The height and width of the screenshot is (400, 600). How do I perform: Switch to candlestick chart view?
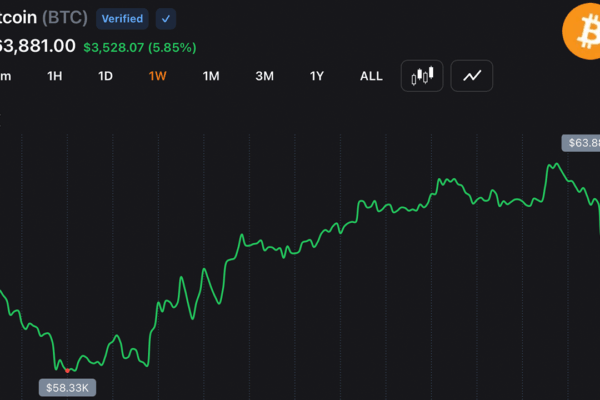422,76
